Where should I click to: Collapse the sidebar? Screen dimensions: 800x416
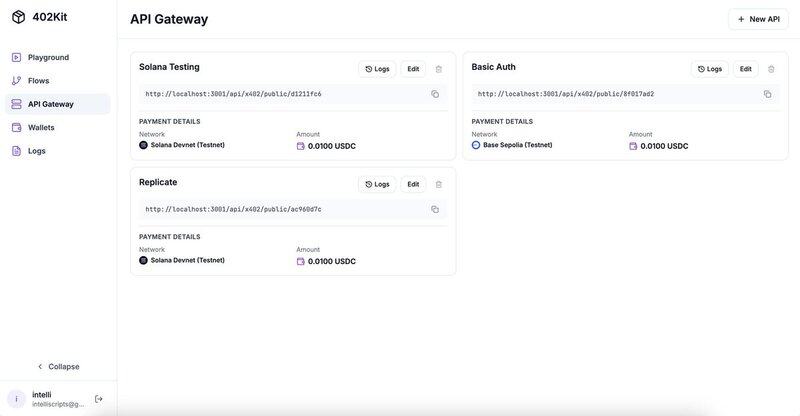point(58,366)
